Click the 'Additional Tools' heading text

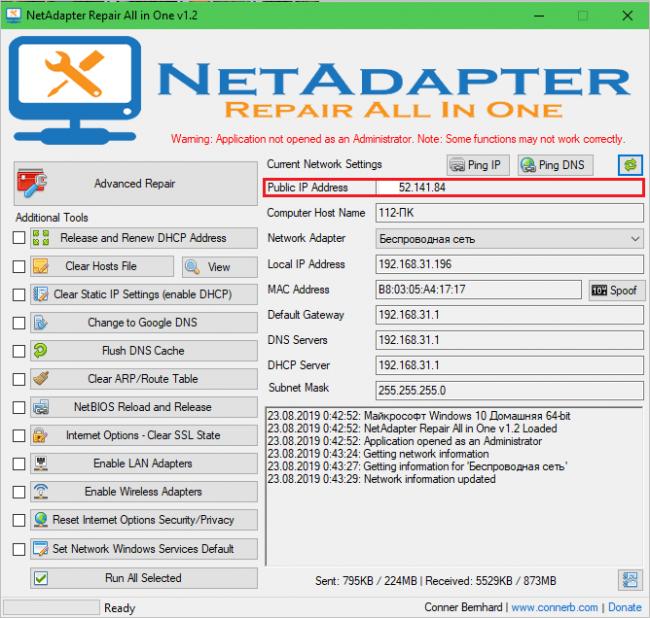coord(52,218)
